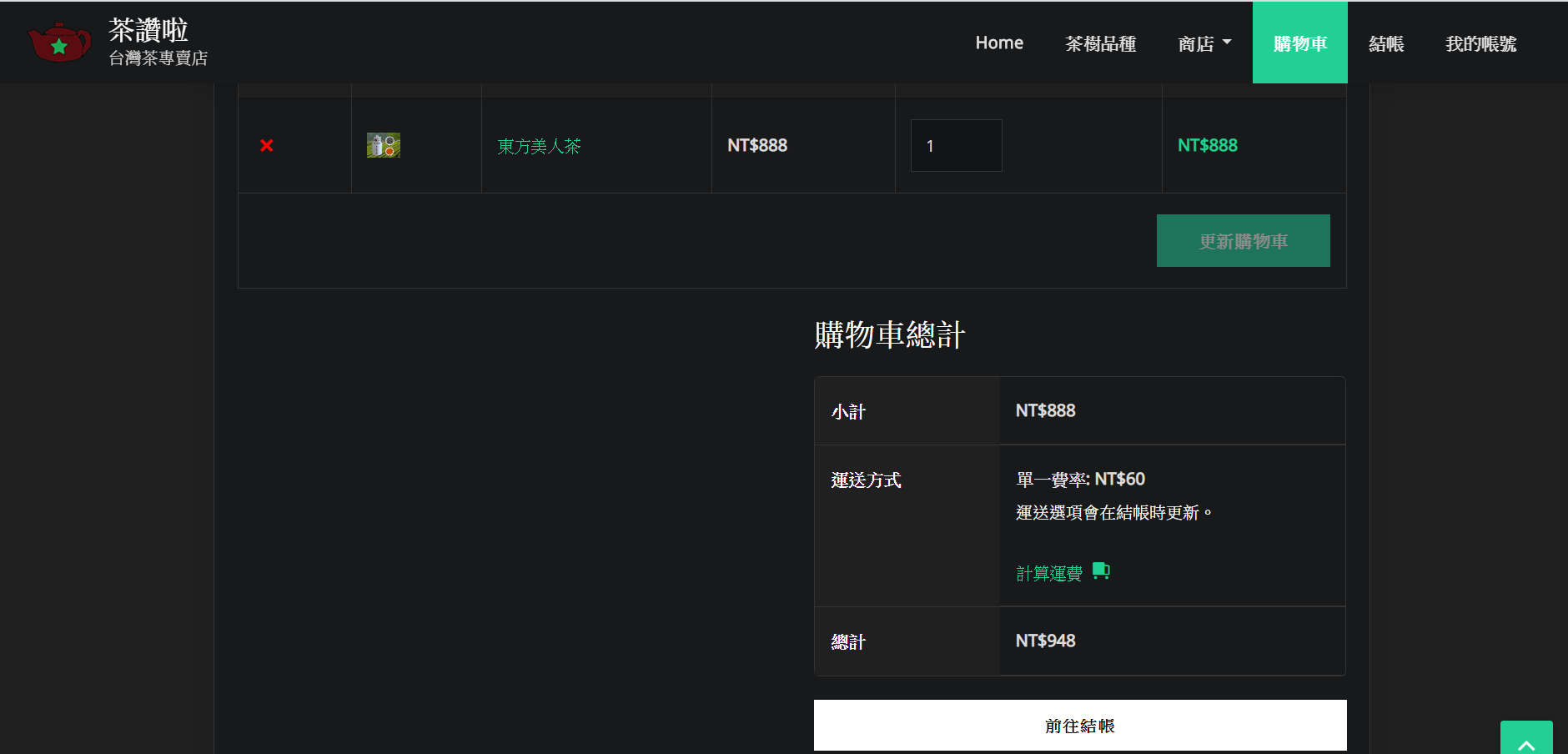Click the 茶讚啦 site title
Screen dimensions: 1568x754
coord(148,30)
